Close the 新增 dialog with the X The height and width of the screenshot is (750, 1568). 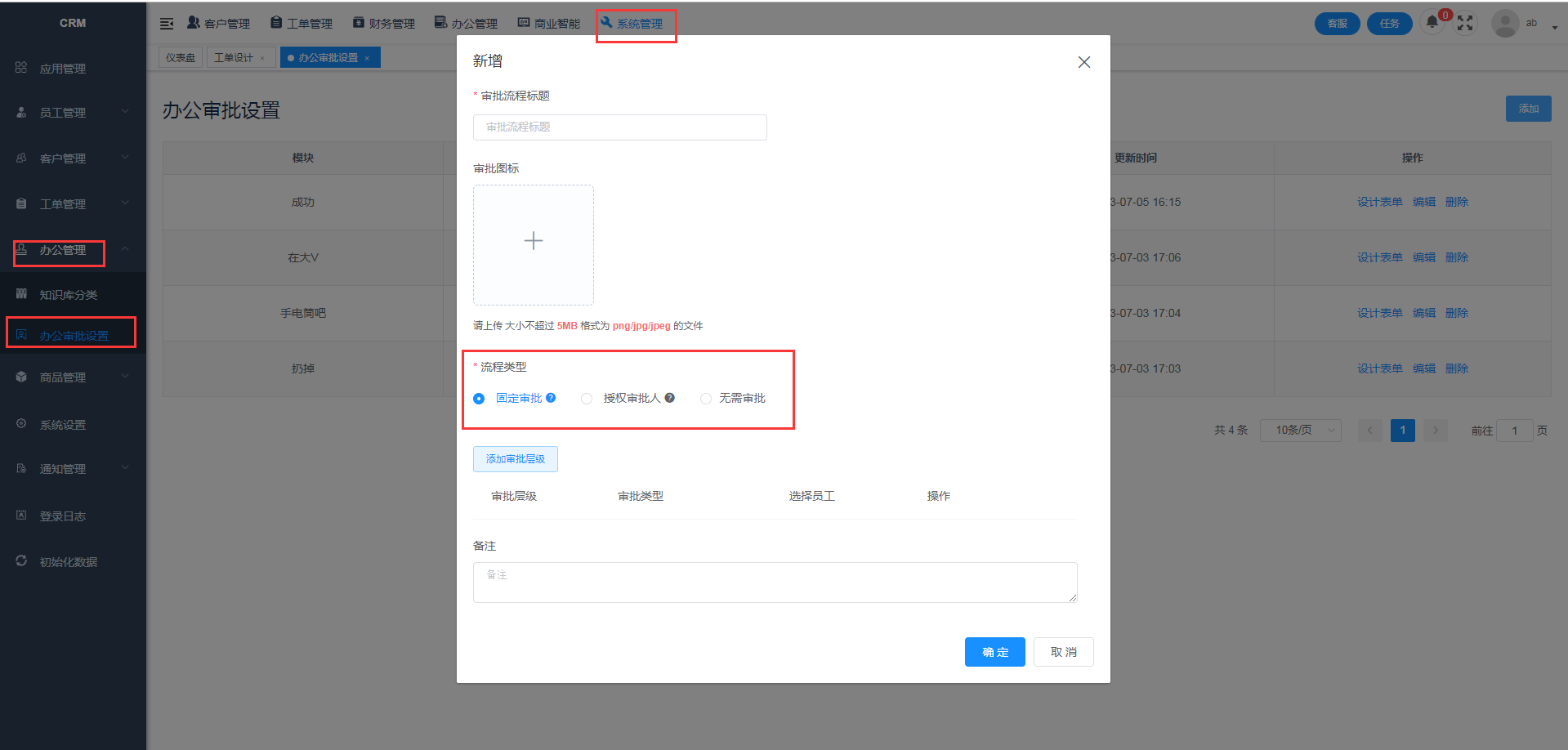[1083, 62]
